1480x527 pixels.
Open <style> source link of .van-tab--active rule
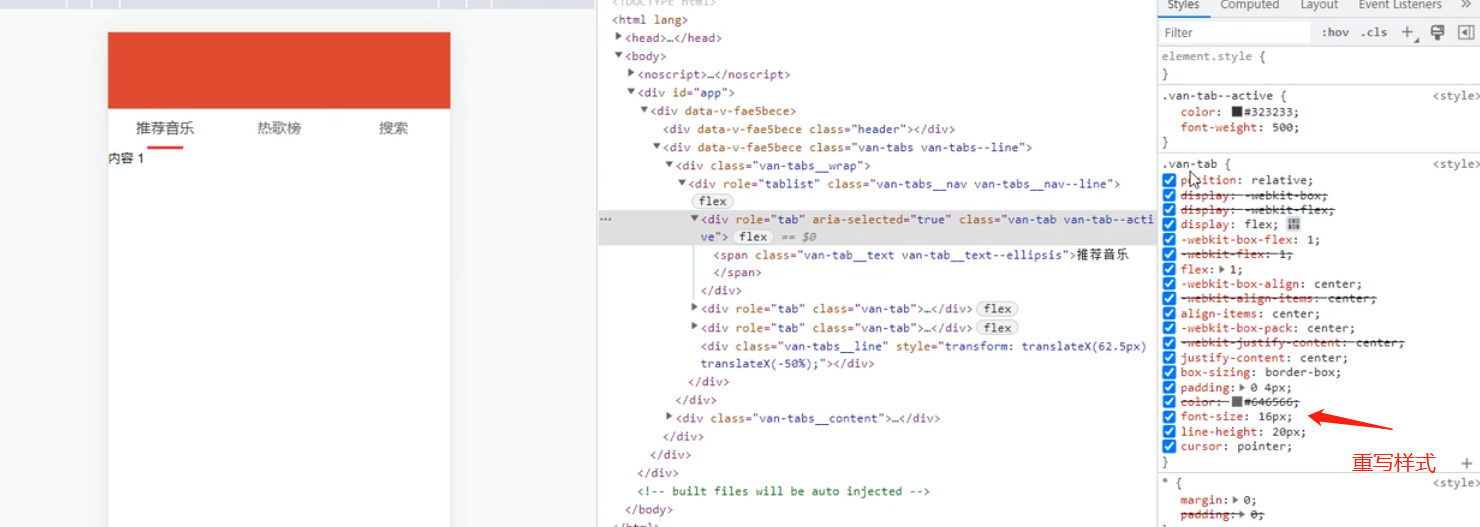pos(1455,96)
